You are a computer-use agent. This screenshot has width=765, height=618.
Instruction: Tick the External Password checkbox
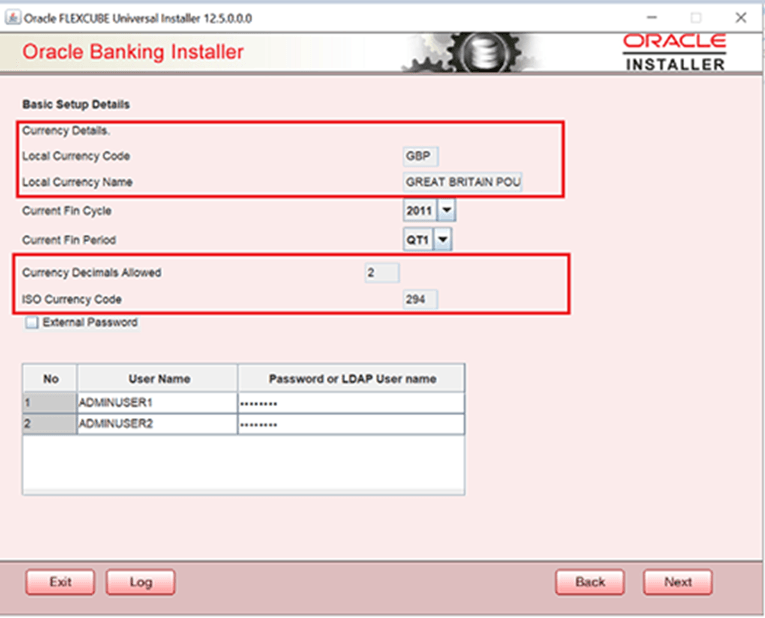tap(32, 323)
